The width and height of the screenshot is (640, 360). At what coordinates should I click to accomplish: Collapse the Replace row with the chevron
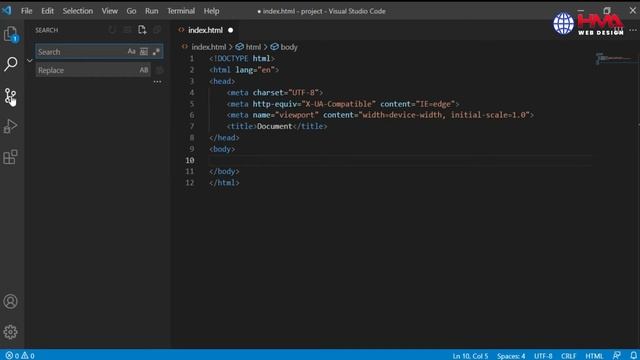[29, 61]
